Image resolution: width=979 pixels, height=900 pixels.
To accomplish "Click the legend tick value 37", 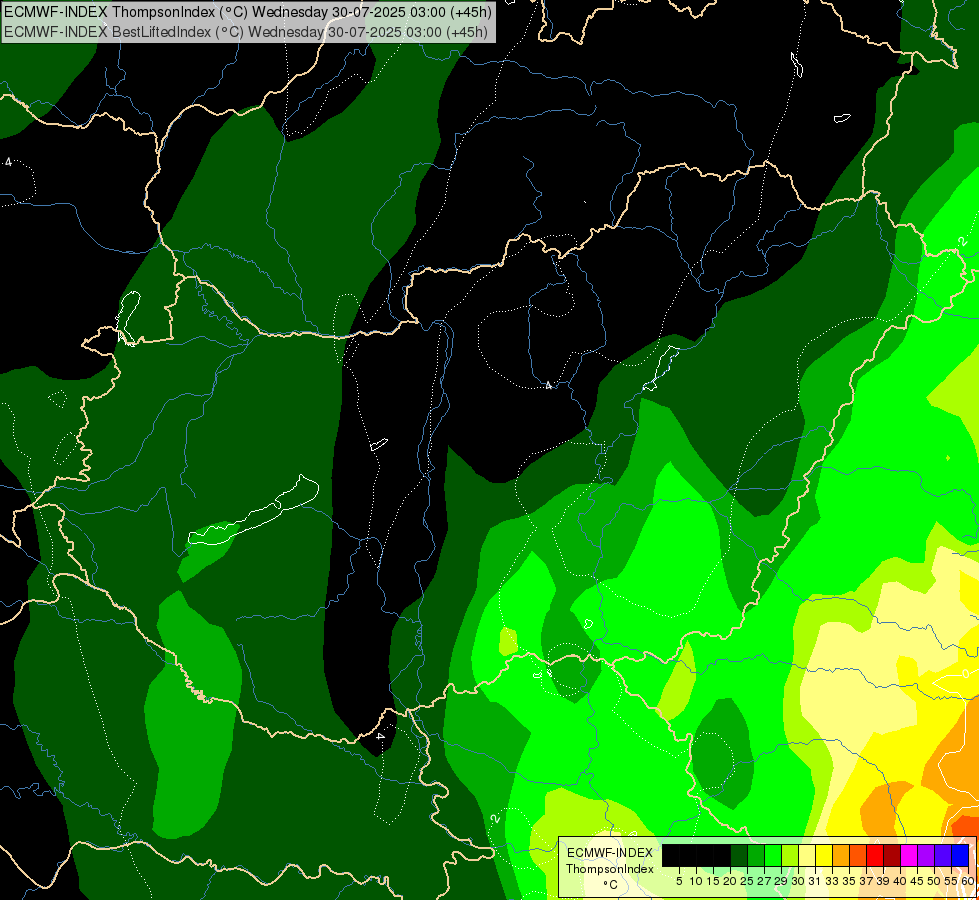I will coord(866,881).
